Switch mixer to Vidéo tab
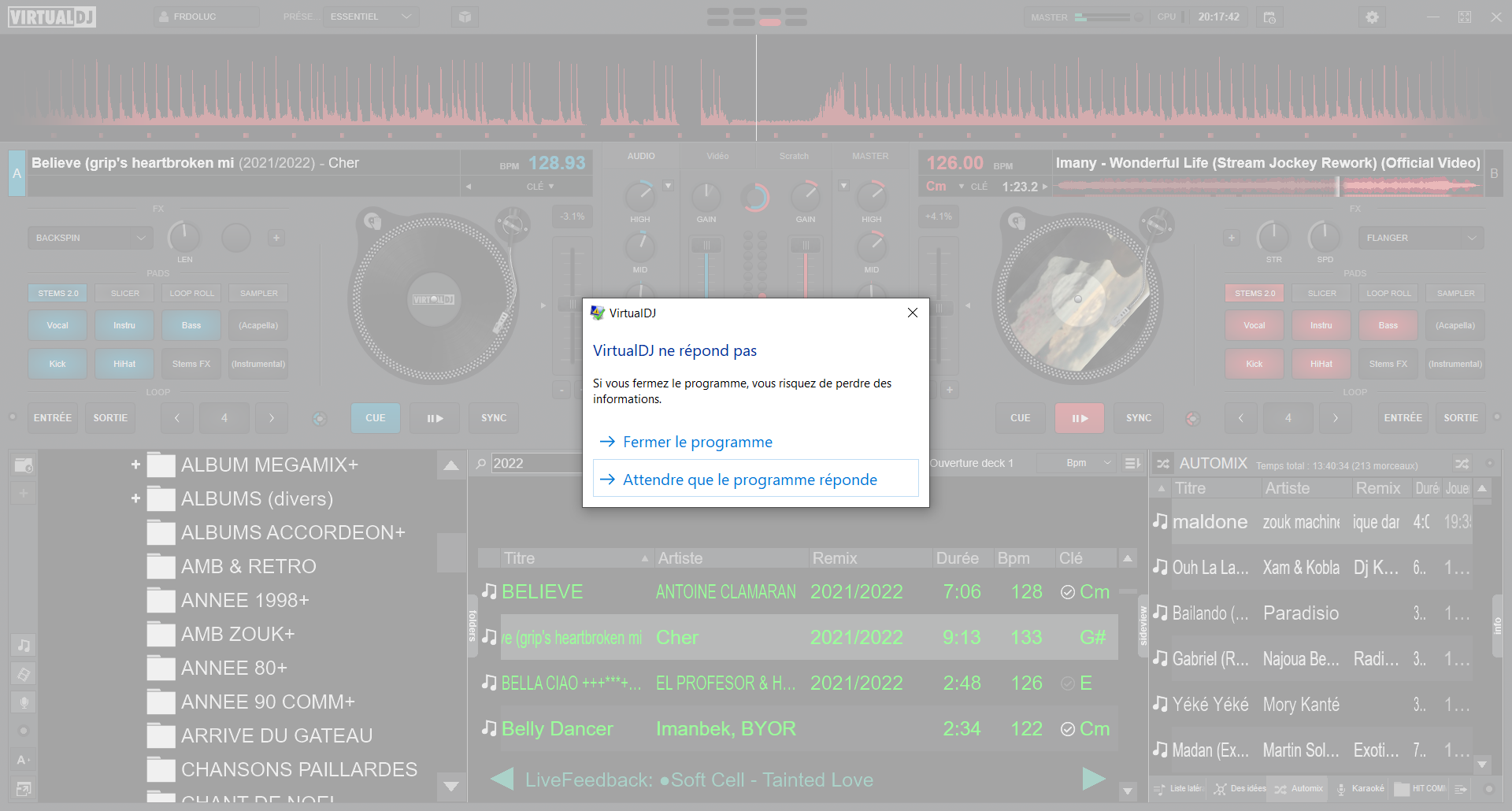 coord(717,156)
